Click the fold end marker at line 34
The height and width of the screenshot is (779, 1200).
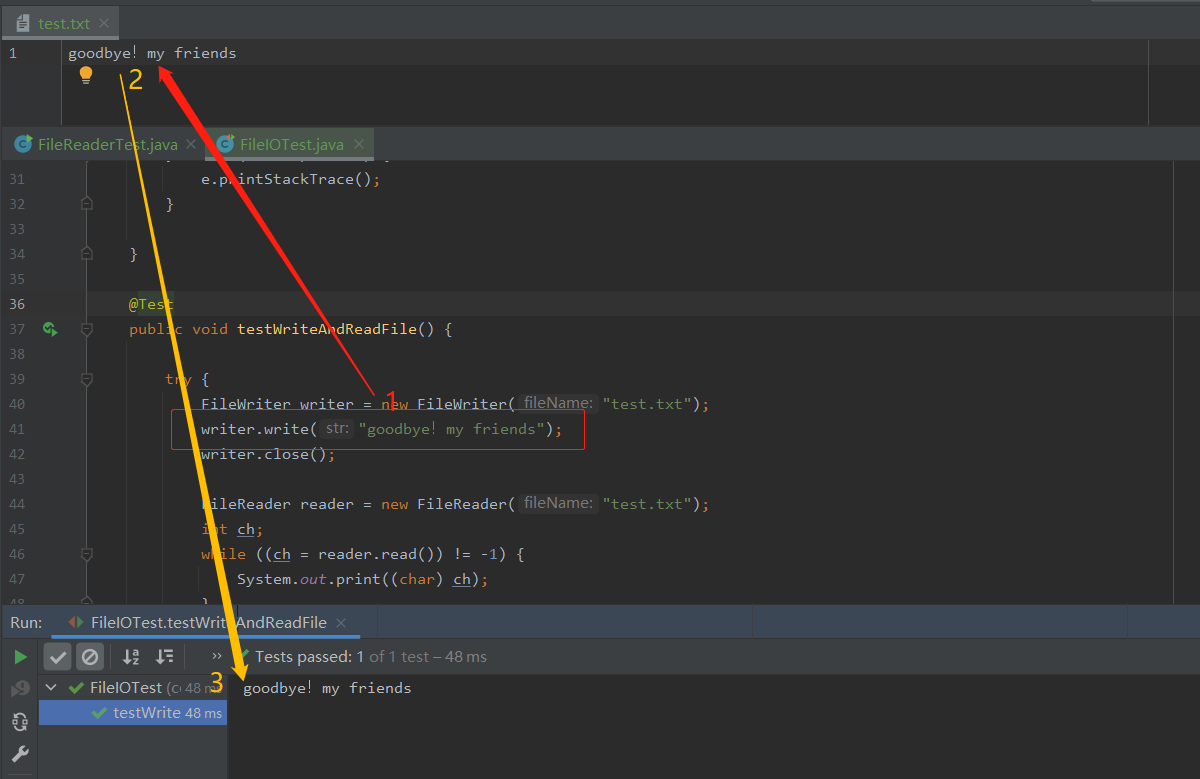[87, 254]
